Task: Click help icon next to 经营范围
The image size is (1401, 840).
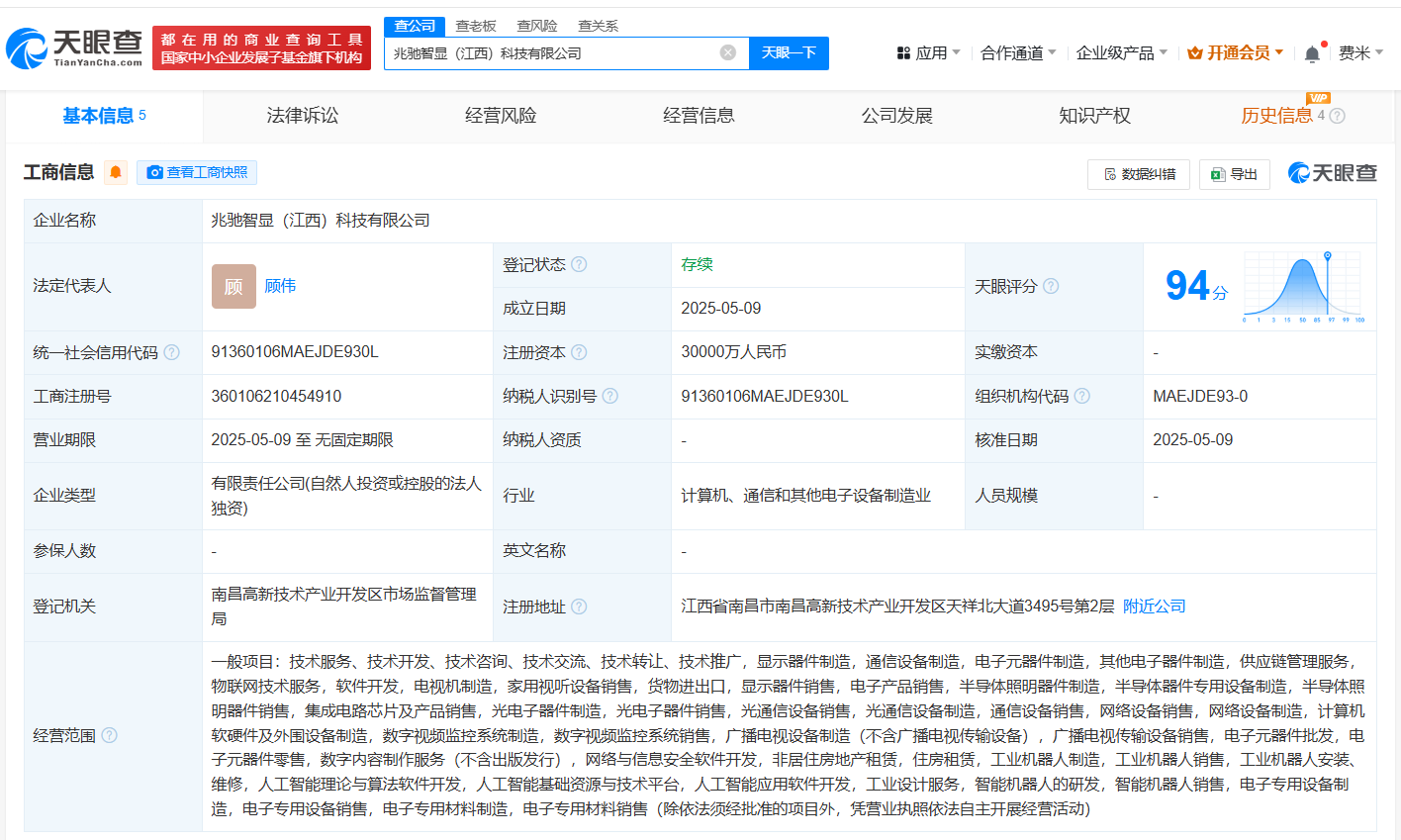Action: [110, 735]
